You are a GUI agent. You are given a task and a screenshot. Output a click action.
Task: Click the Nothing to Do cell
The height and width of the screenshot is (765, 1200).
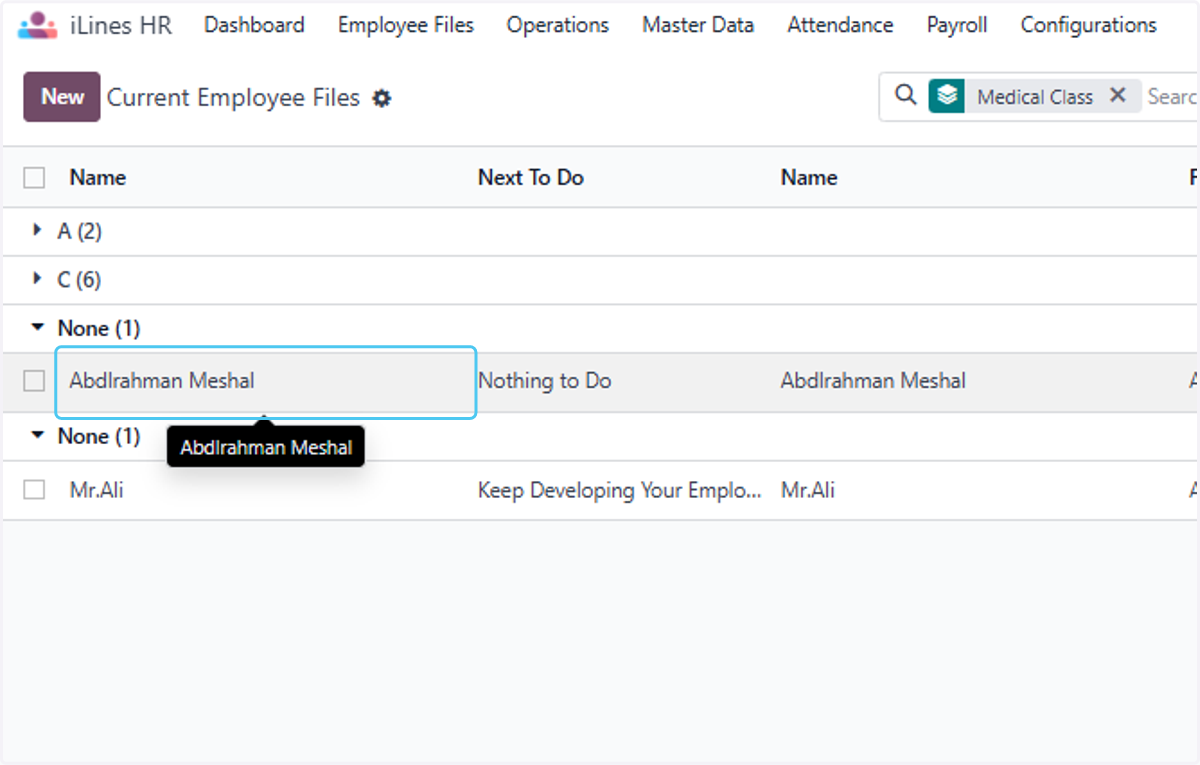545,381
